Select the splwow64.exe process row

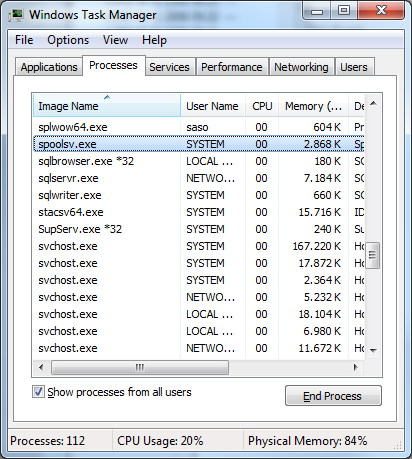(x=199, y=127)
